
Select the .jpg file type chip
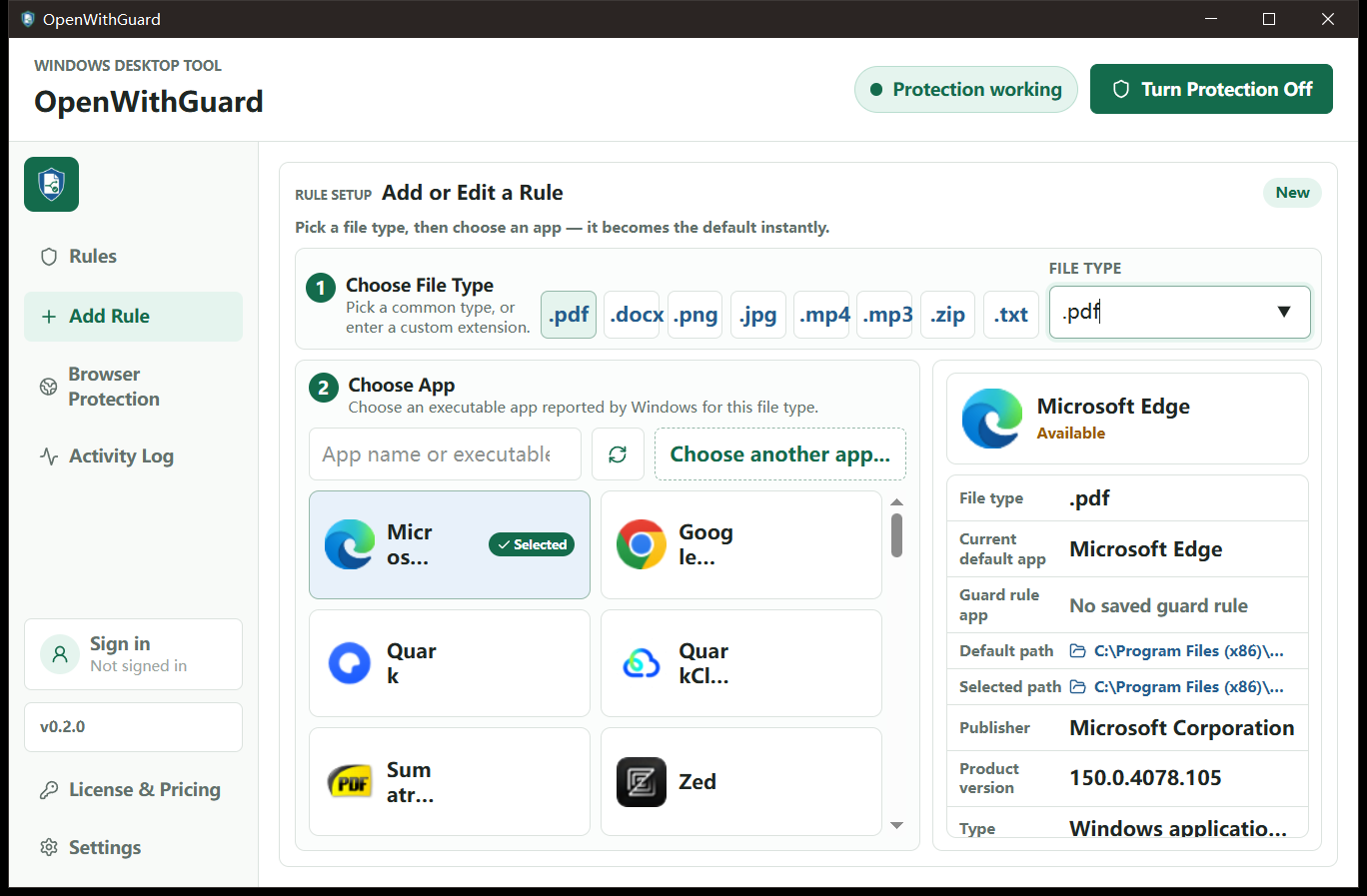[758, 315]
